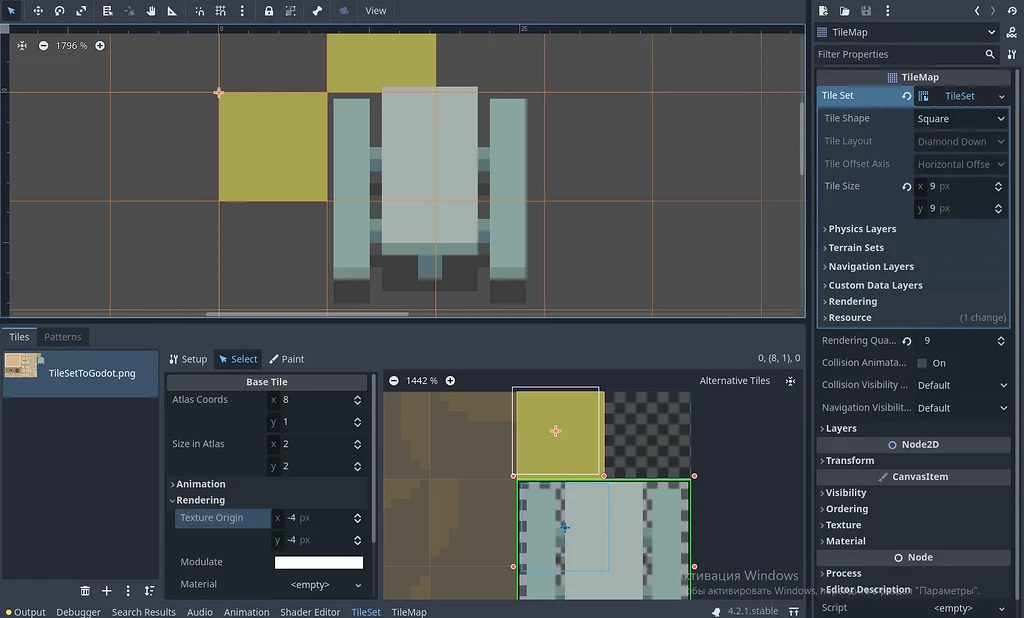Open the Inspector object history list
The height and width of the screenshot is (618, 1024).
point(1012,10)
